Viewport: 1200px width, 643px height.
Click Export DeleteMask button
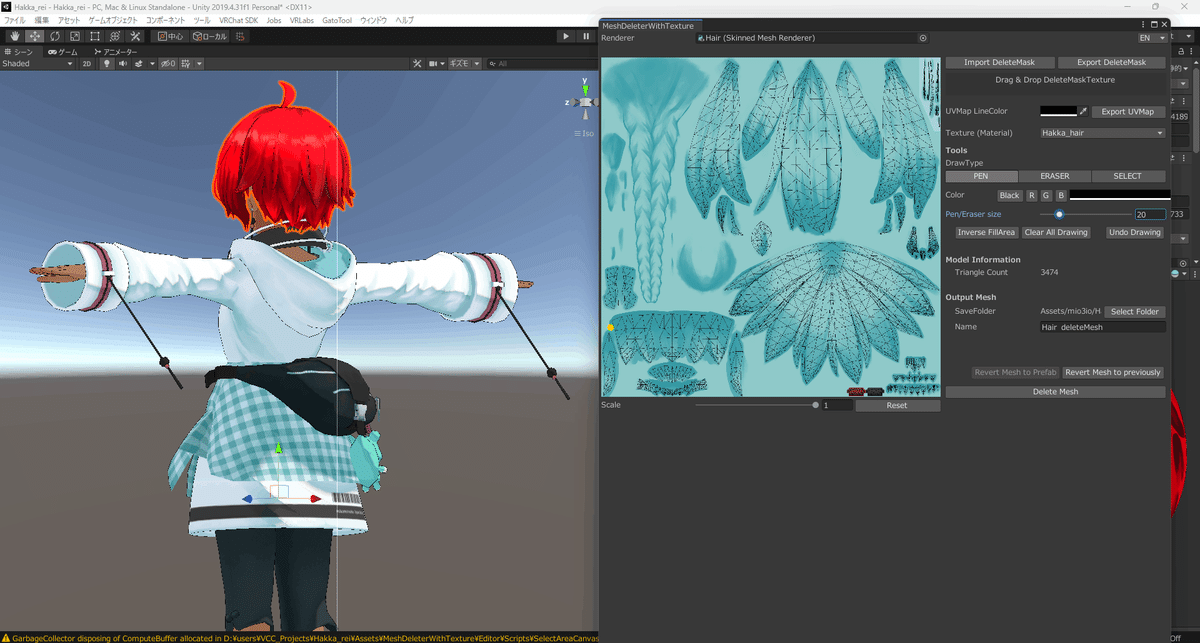[x=1111, y=62]
